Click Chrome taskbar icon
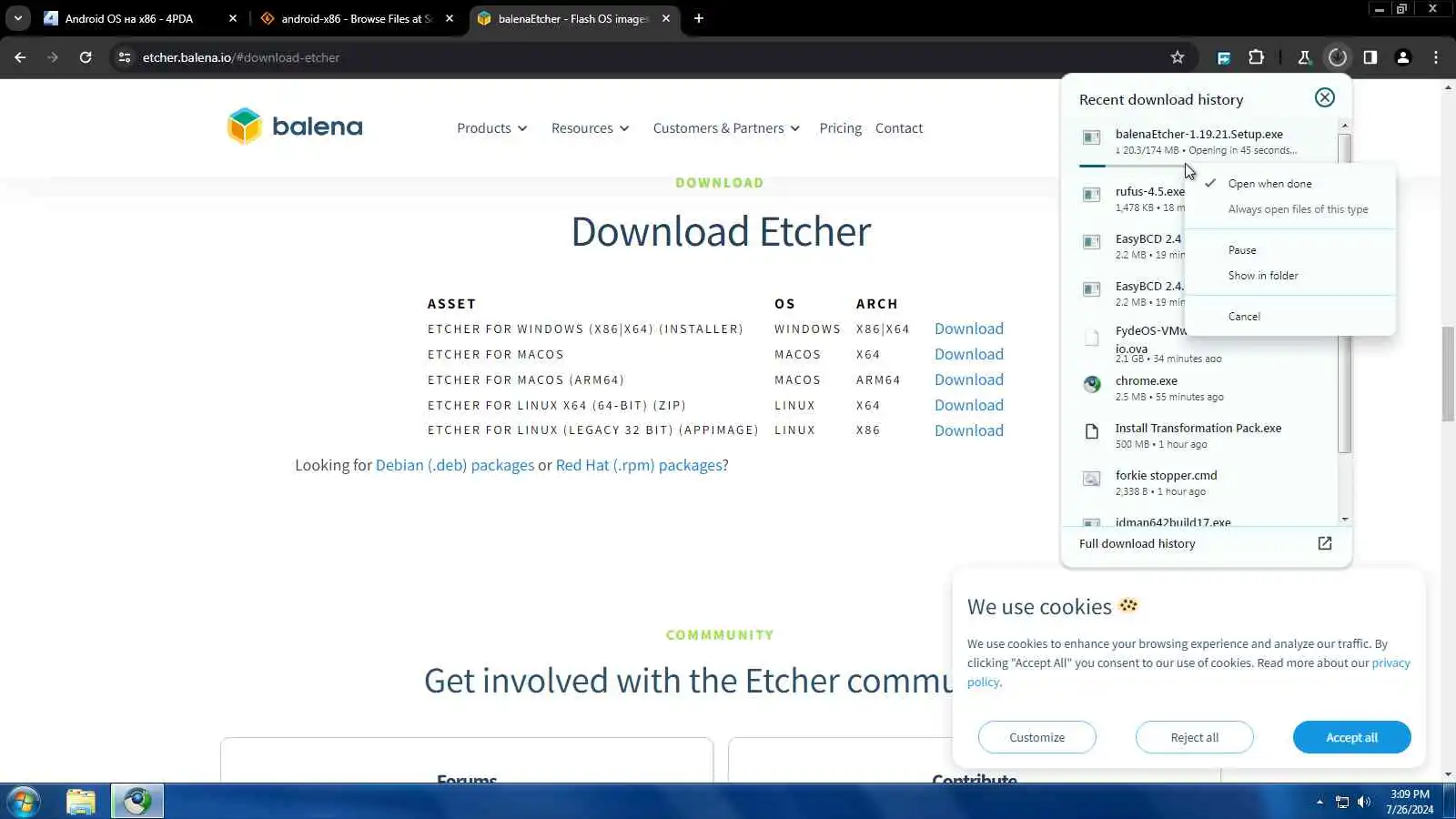1456x819 pixels. pos(137,802)
